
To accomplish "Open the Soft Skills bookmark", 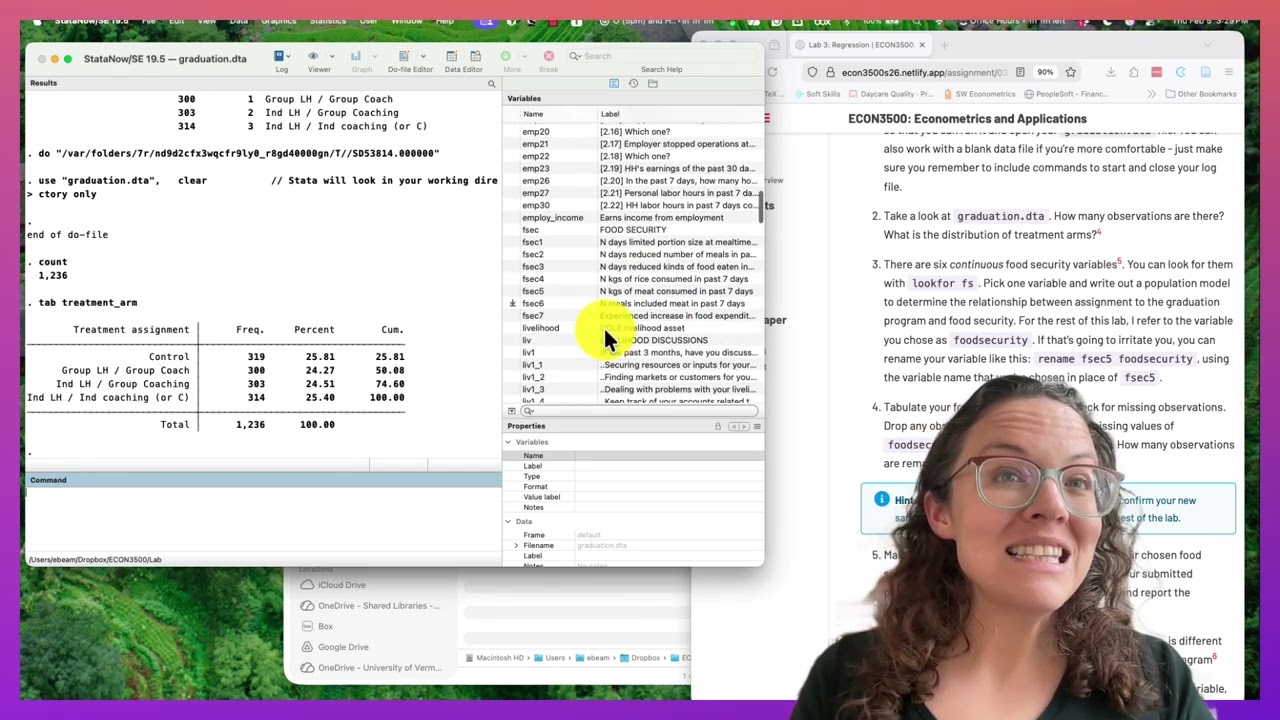I will [x=817, y=94].
